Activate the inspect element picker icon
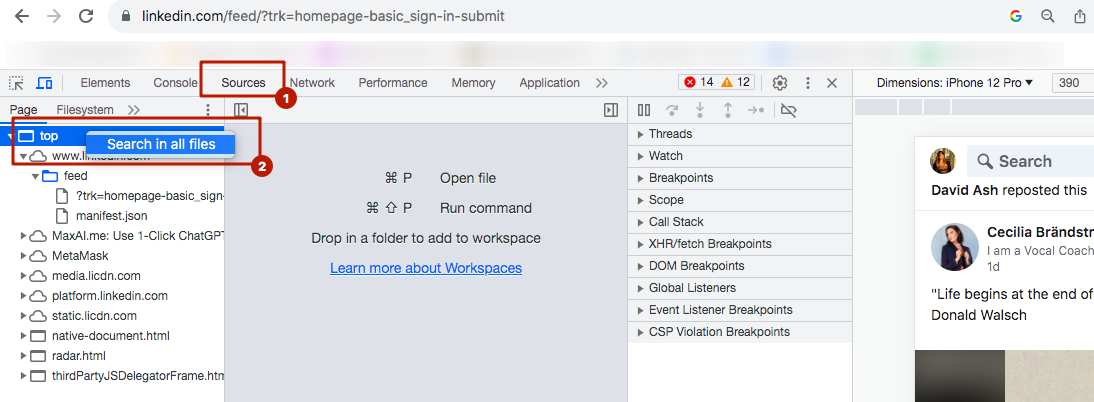Screen dimensions: 1094x402 (x=15, y=83)
